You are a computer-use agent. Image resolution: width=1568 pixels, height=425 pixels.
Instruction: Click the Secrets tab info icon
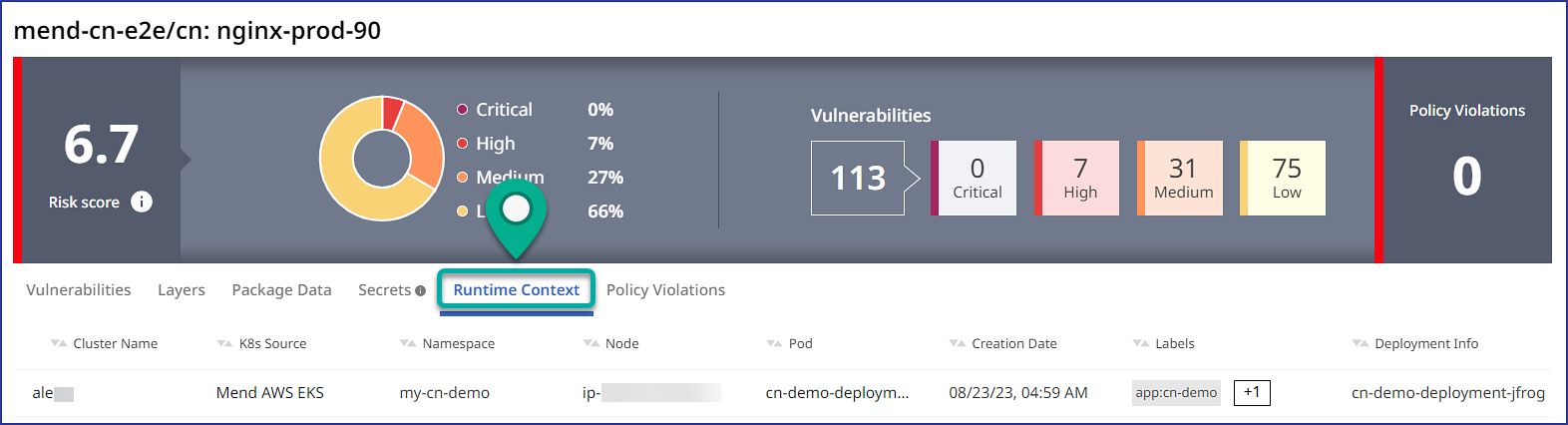coord(421,290)
